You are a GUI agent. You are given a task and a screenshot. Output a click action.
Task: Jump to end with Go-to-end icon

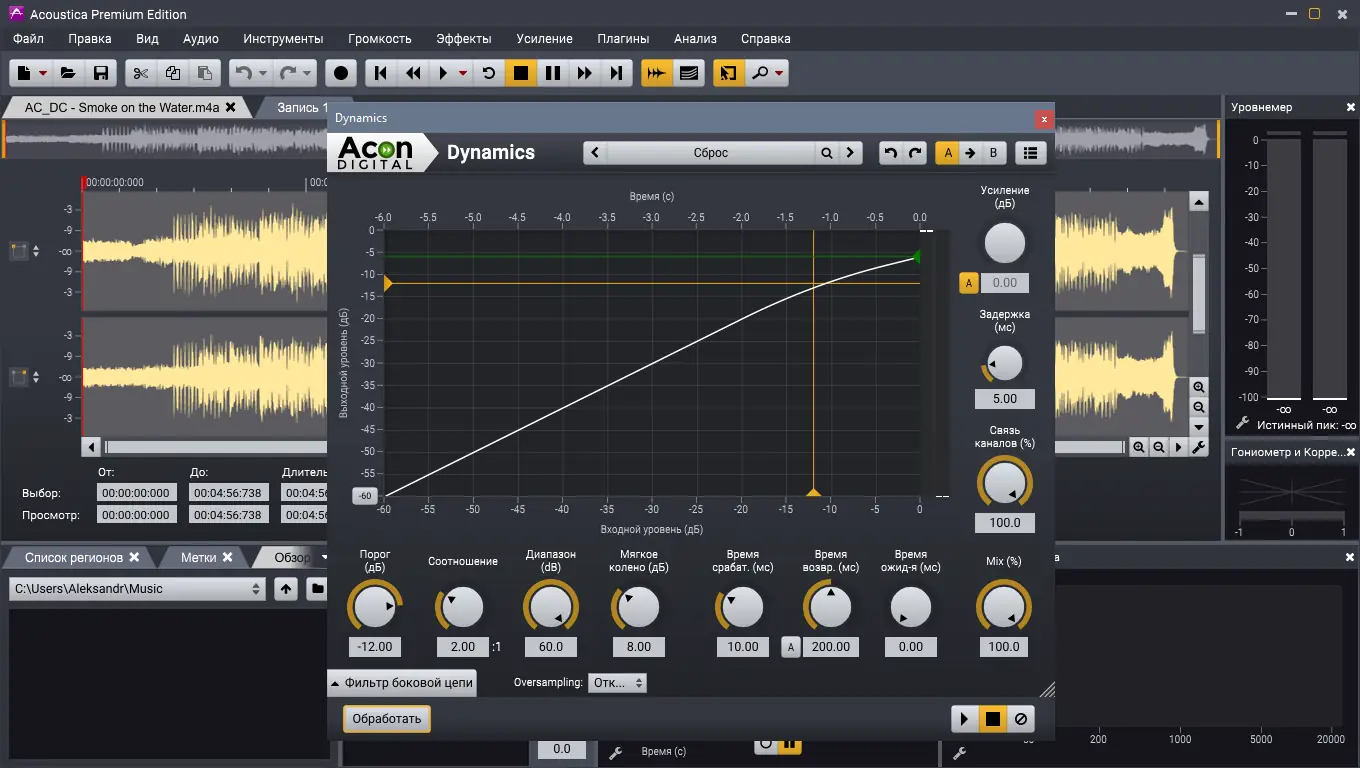pyautogui.click(x=617, y=72)
